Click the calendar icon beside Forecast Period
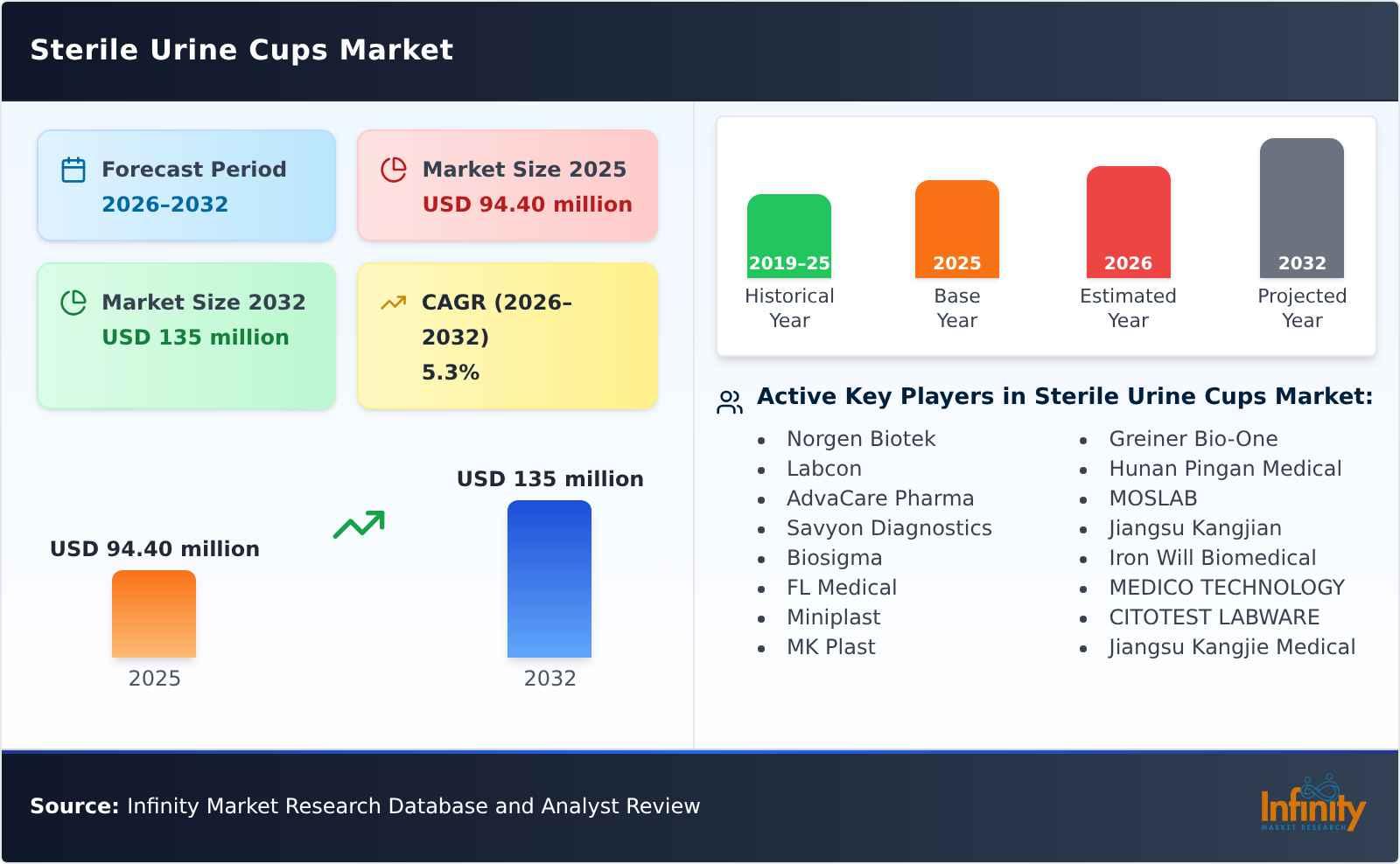Image resolution: width=1400 pixels, height=864 pixels. [x=73, y=170]
